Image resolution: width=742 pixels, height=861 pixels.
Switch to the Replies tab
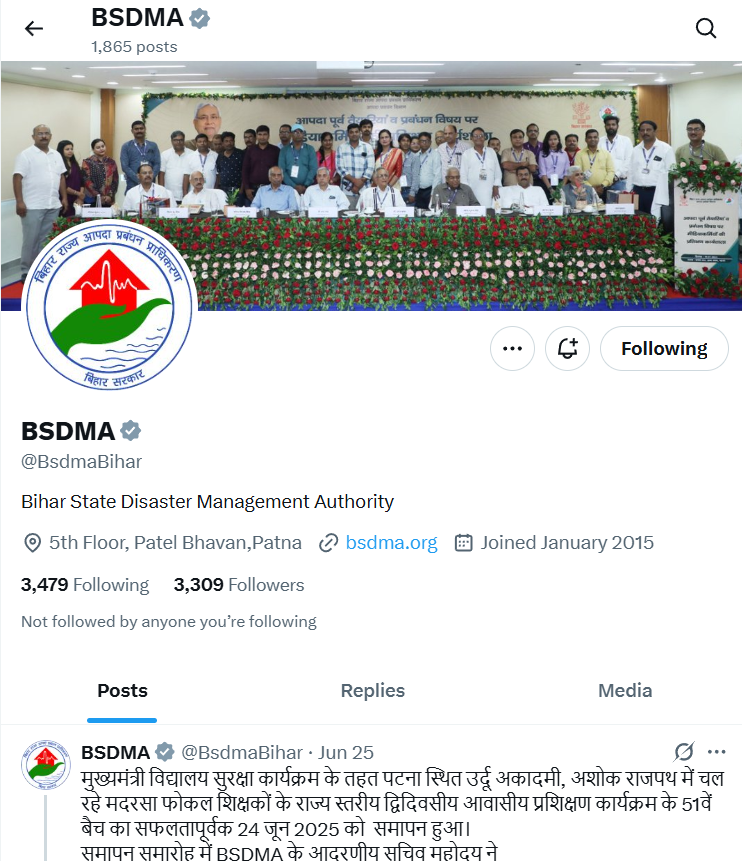(372, 691)
